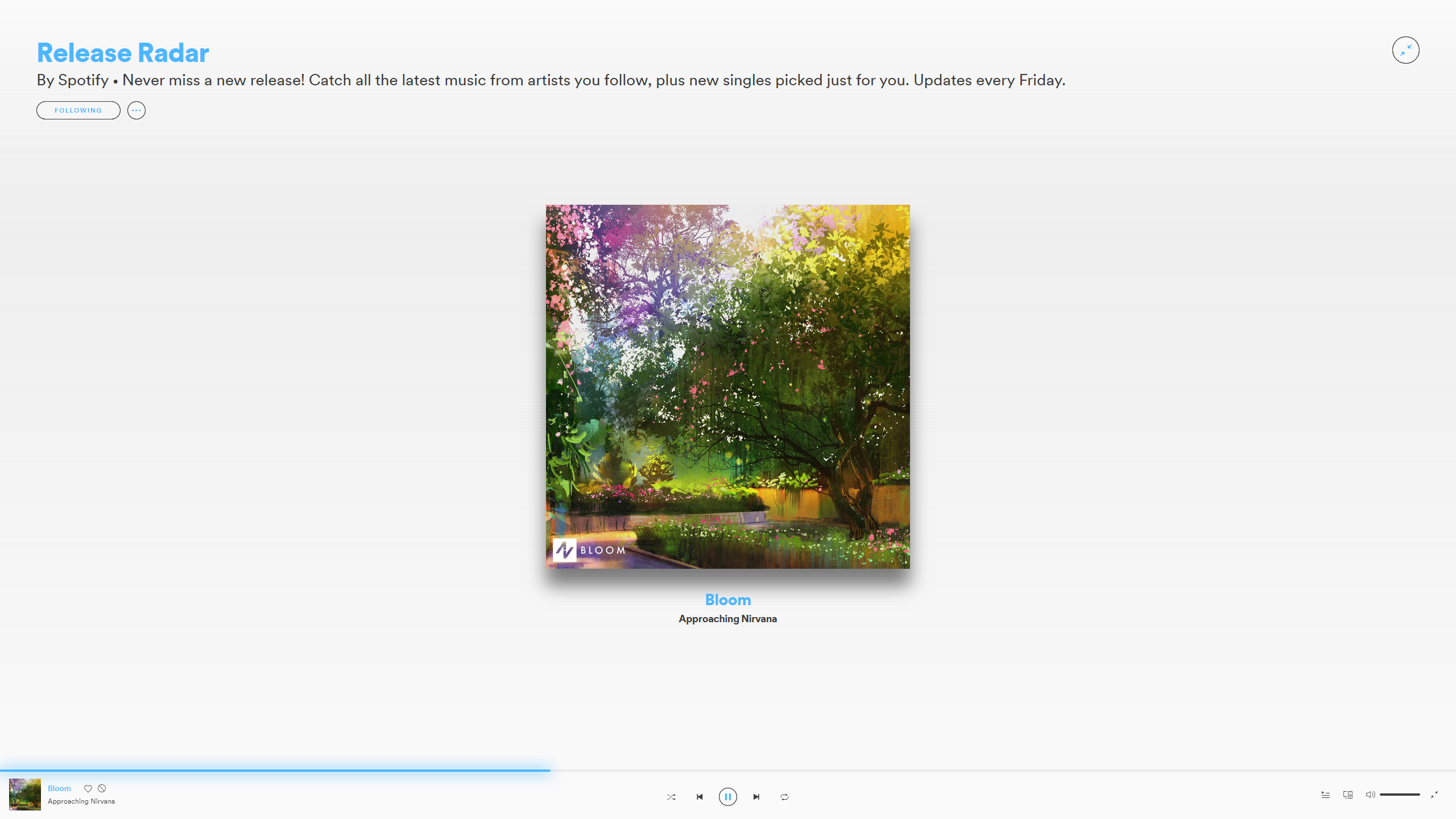This screenshot has width=1456, height=819.
Task: Go back to the previous track
Action: pyautogui.click(x=700, y=797)
